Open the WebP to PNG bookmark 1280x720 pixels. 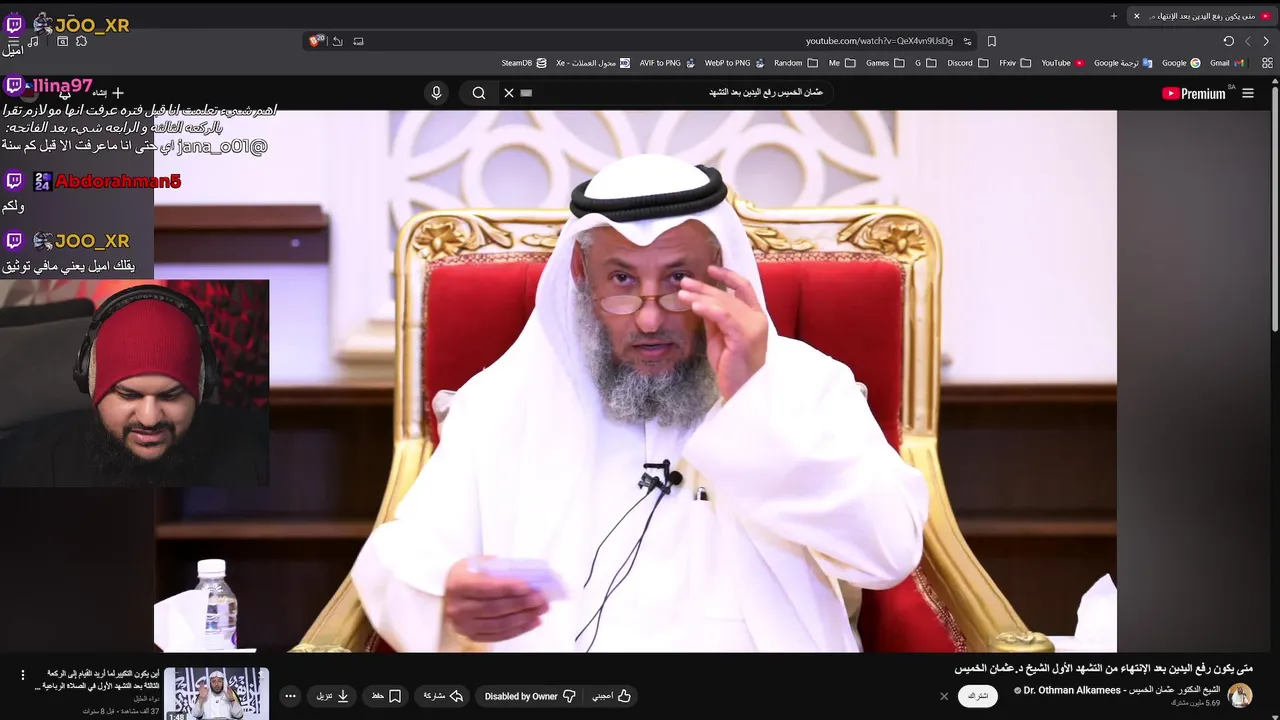734,63
